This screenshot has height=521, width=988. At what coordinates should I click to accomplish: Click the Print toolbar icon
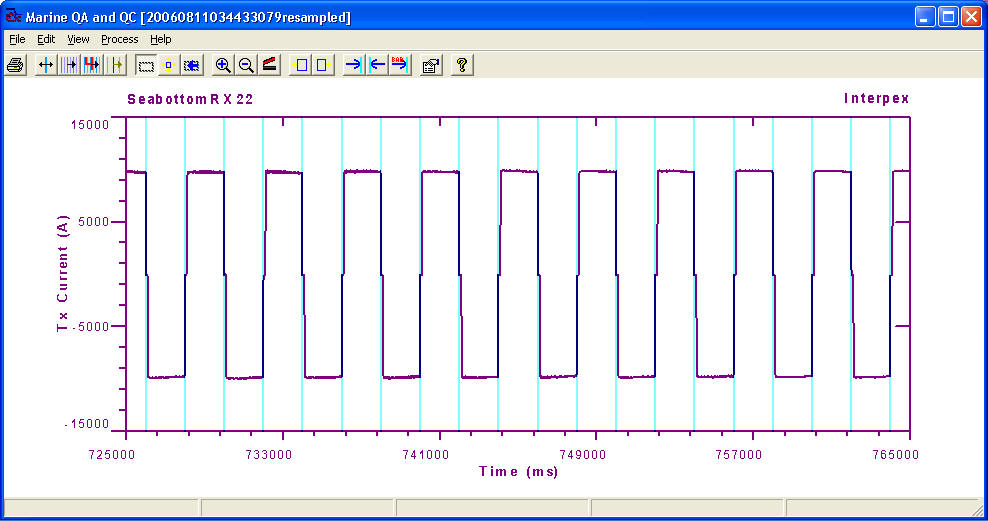click(16, 65)
